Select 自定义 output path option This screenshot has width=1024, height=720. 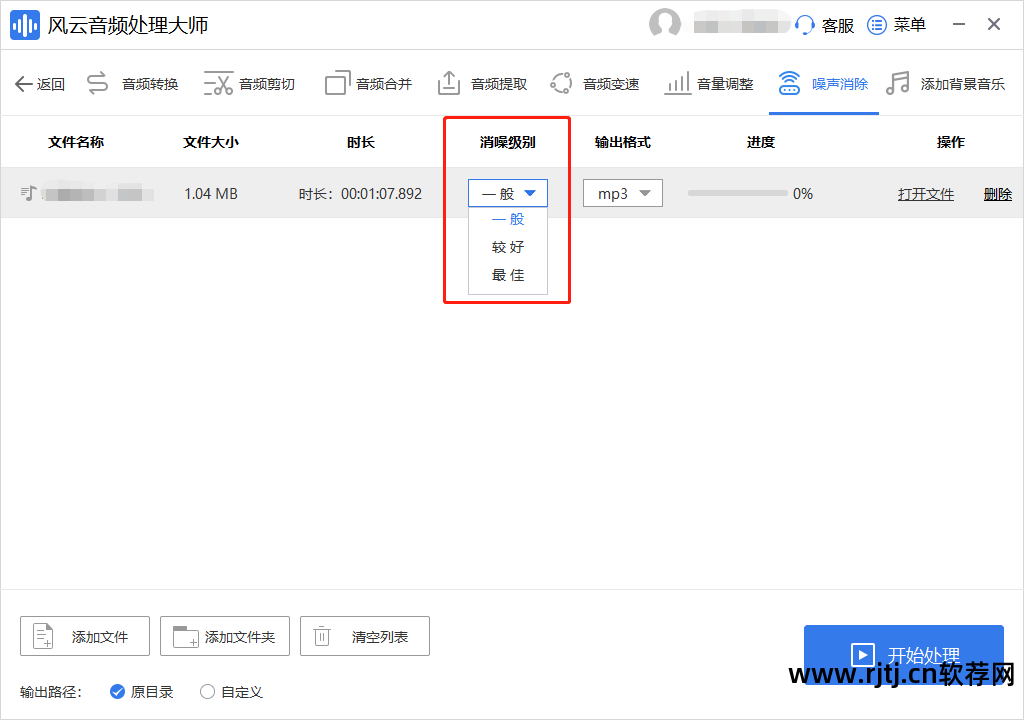231,692
